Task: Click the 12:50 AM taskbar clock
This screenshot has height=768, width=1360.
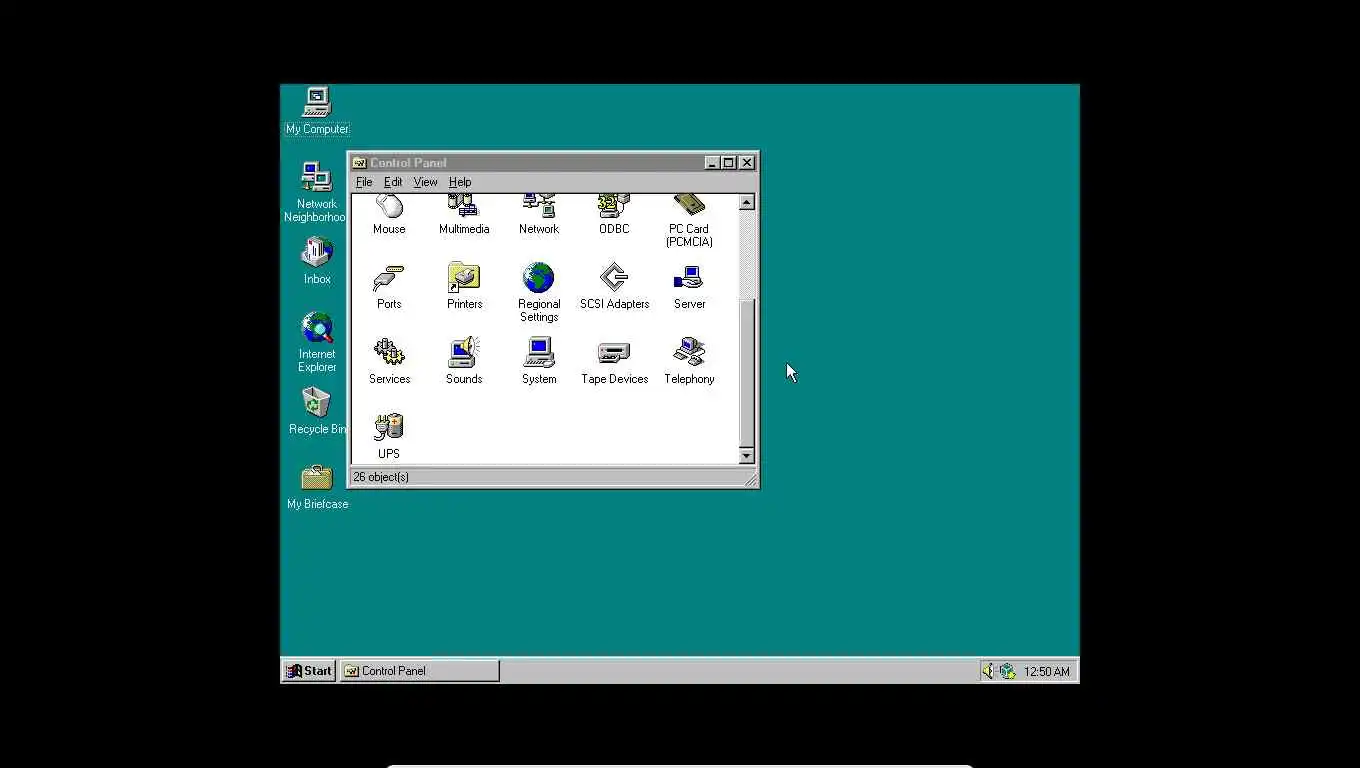Action: [x=1046, y=672]
